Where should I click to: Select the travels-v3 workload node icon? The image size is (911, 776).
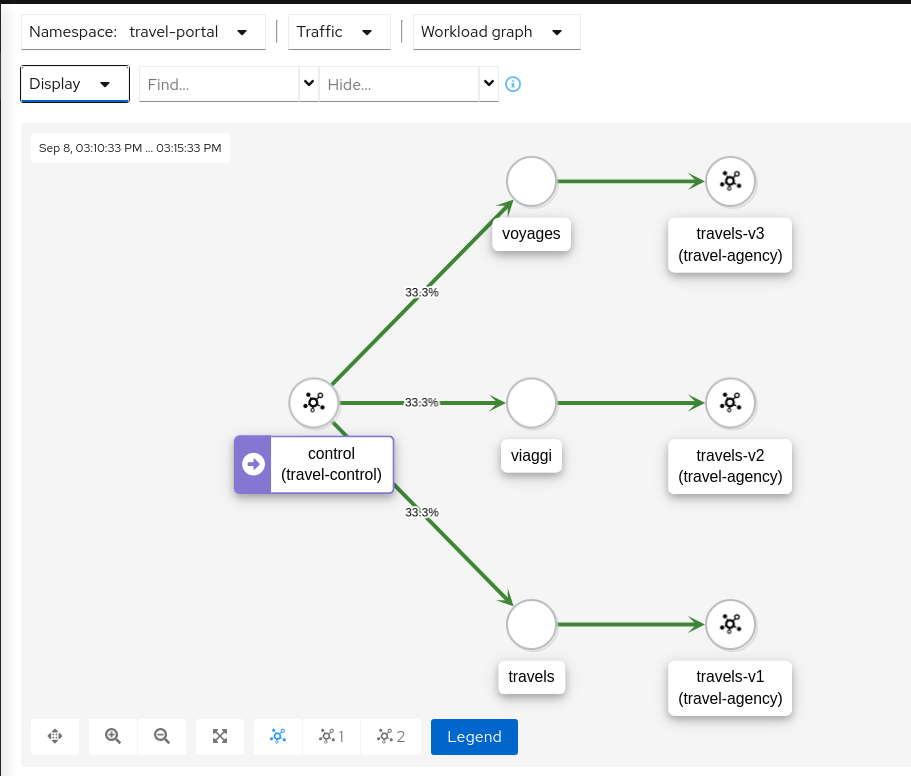pyautogui.click(x=730, y=181)
